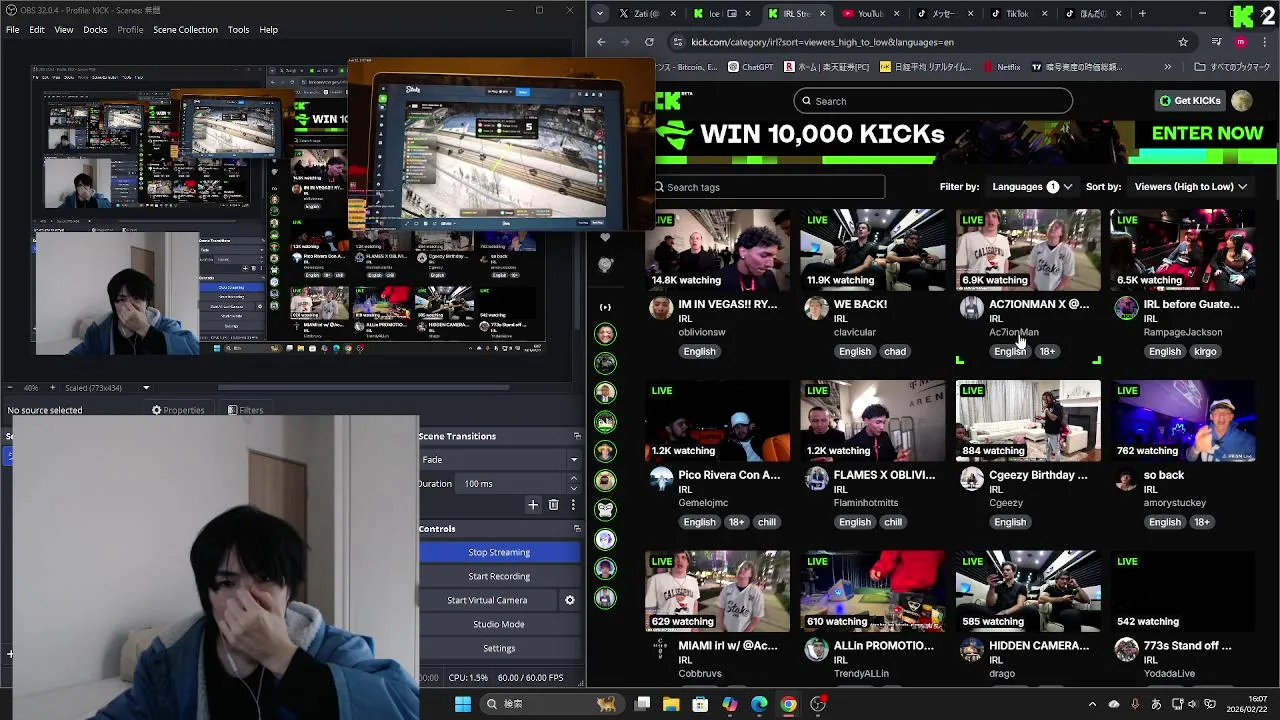The width and height of the screenshot is (1280, 720).
Task: Open a new Chrome tab
Action: 1142,14
